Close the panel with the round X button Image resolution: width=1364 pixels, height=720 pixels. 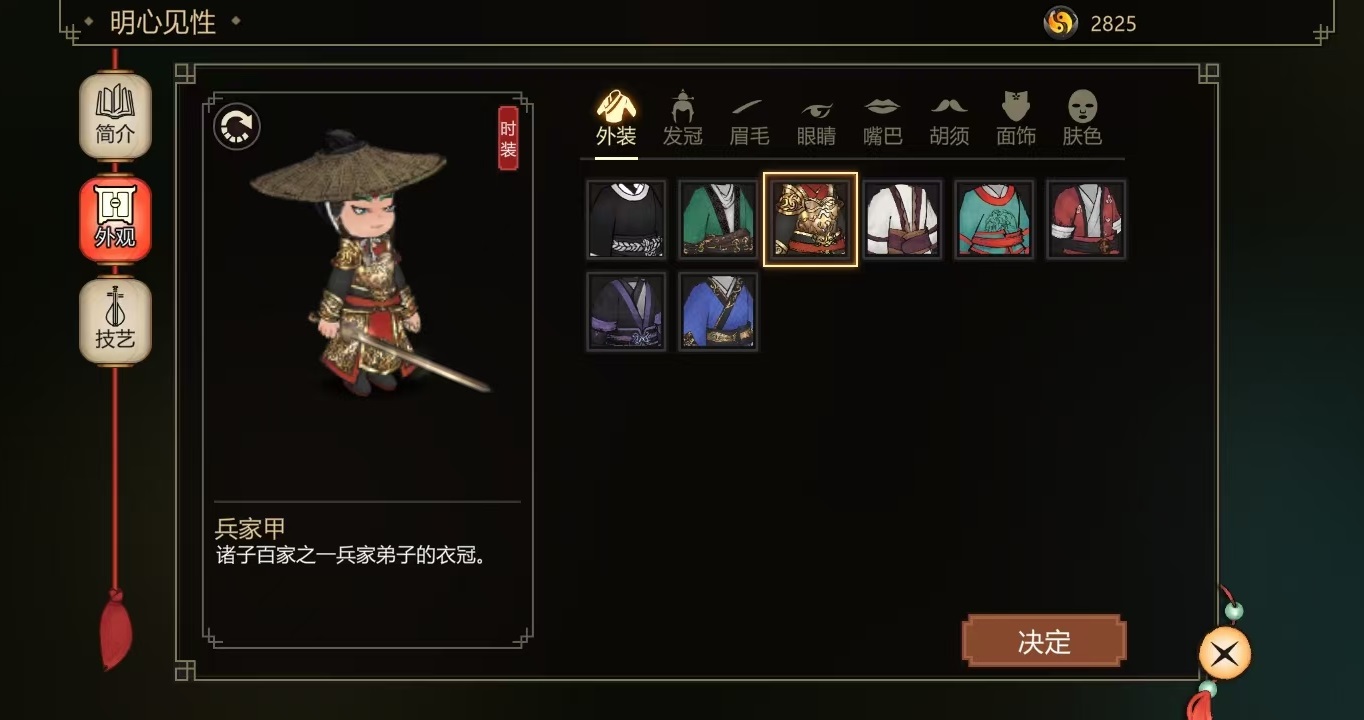point(1225,655)
